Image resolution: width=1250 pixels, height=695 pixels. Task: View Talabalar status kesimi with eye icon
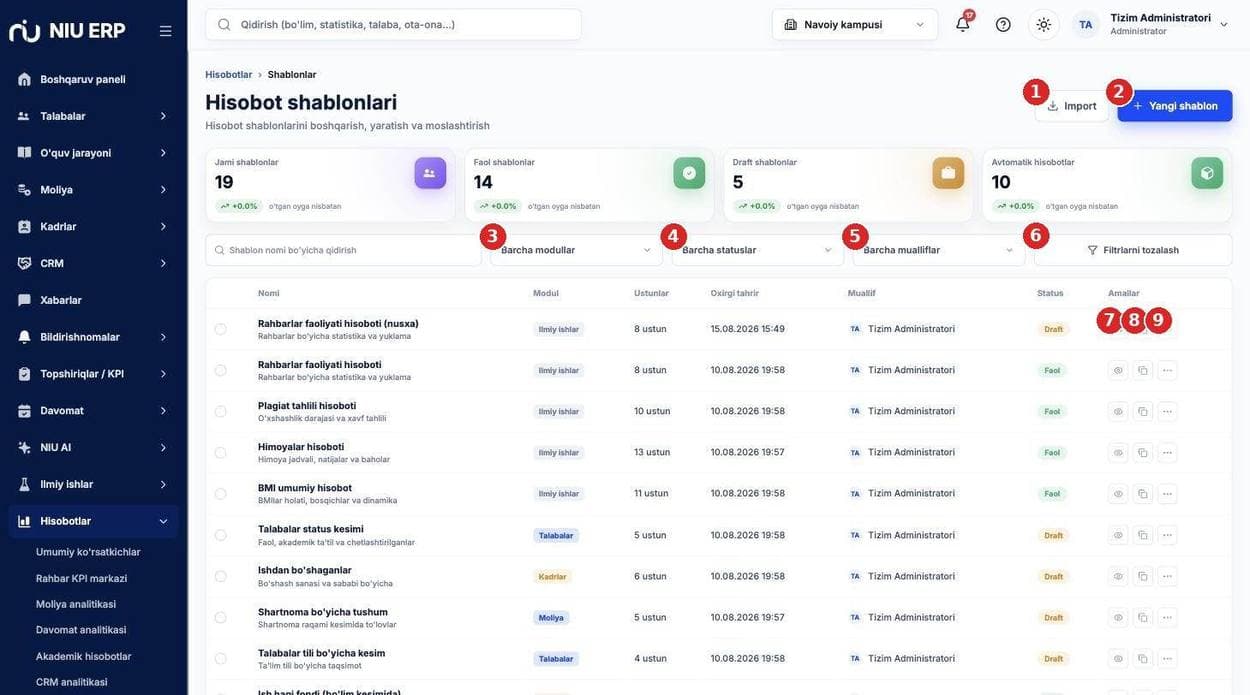click(1118, 535)
